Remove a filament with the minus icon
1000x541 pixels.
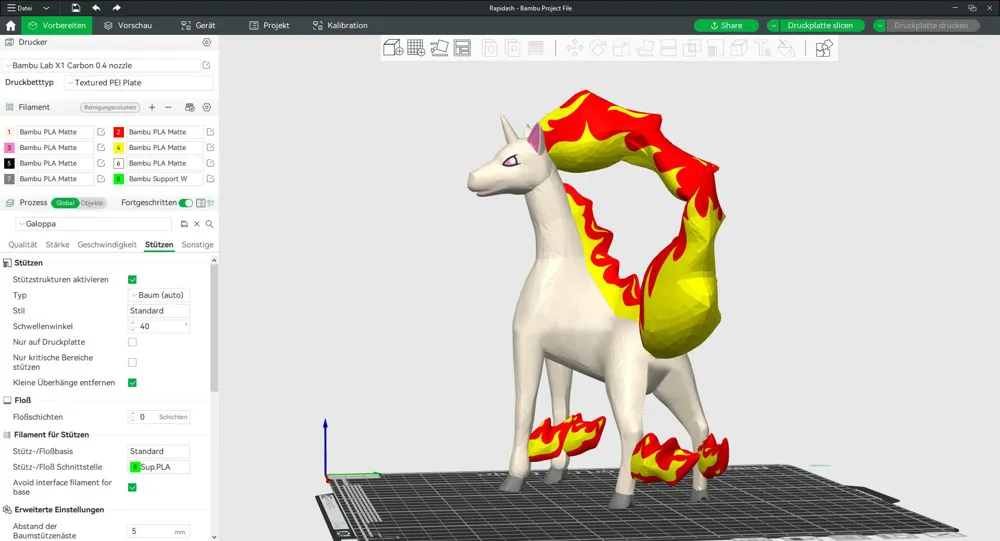point(168,107)
